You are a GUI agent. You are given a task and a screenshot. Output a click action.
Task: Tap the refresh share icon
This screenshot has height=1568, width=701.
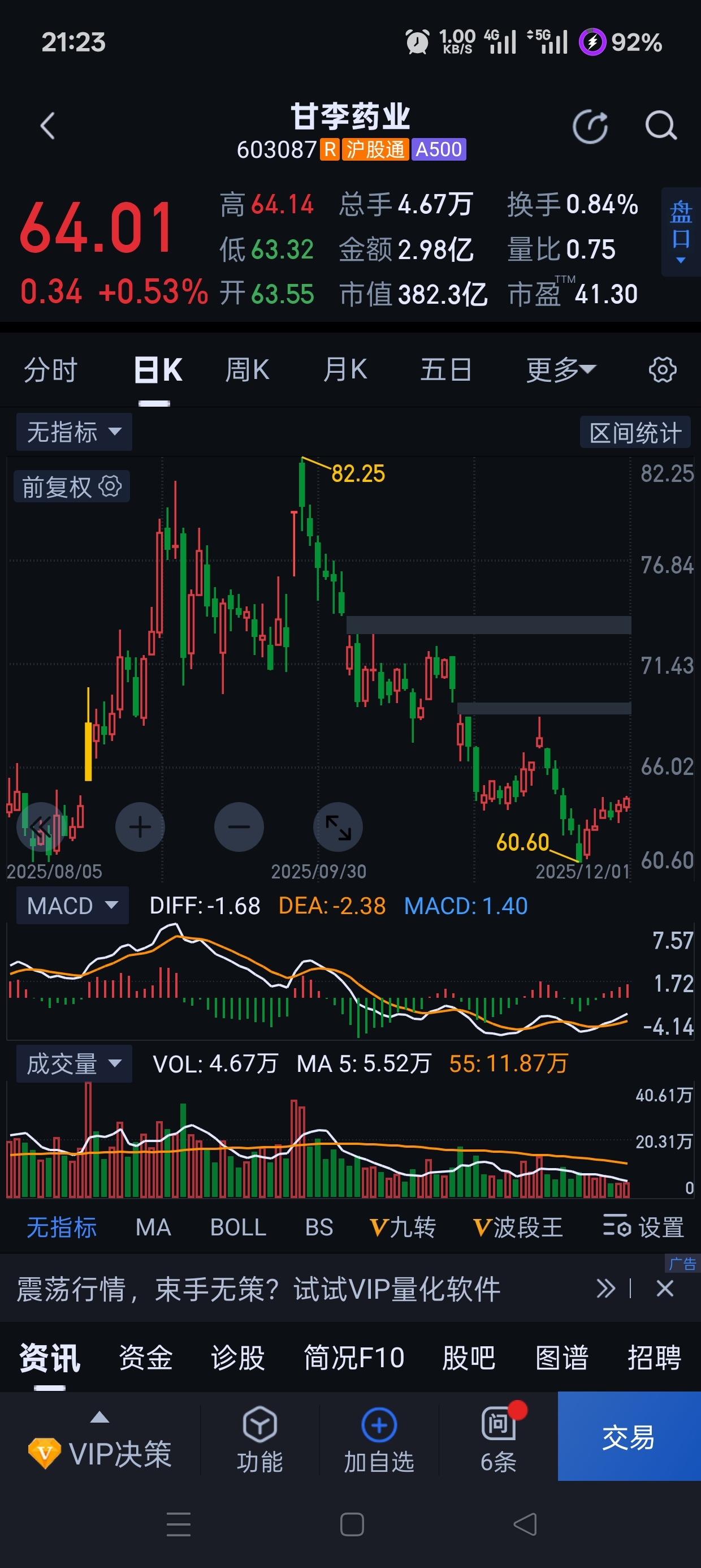pos(590,127)
